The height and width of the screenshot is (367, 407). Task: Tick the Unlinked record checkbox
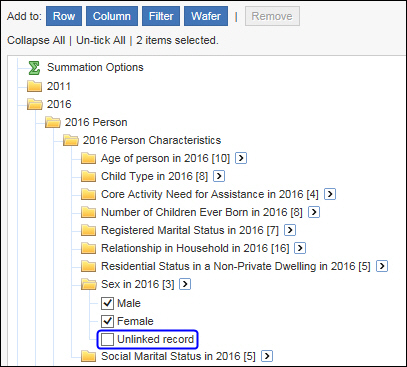click(x=107, y=339)
